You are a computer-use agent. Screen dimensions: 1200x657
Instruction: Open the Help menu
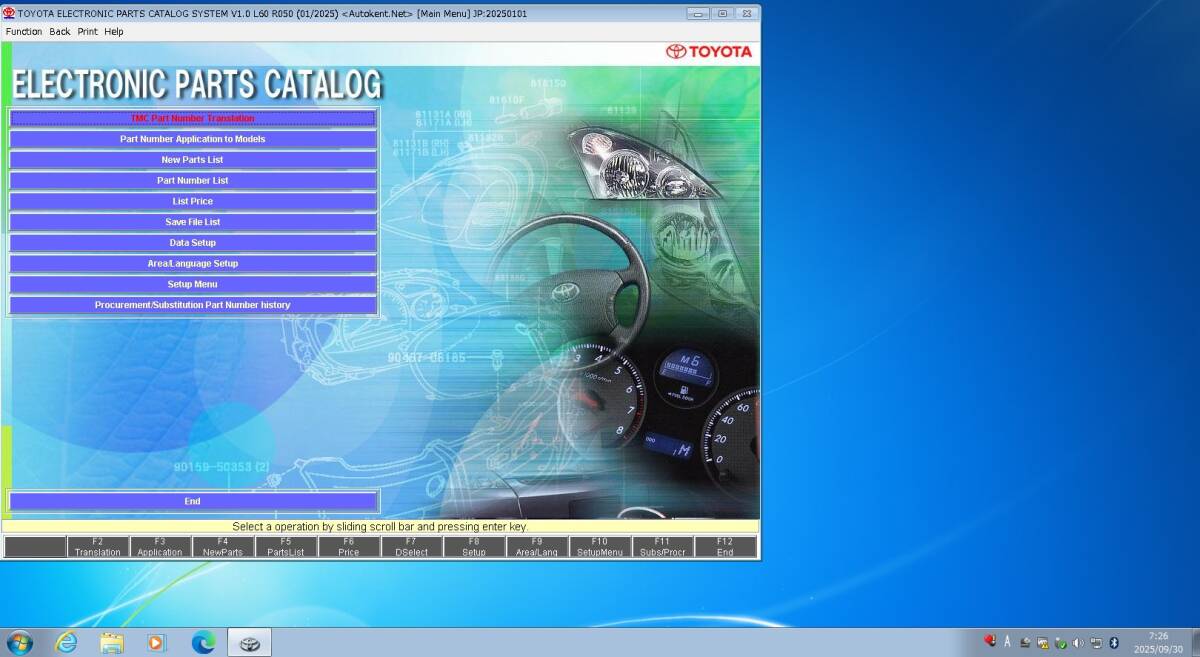[x=114, y=31]
